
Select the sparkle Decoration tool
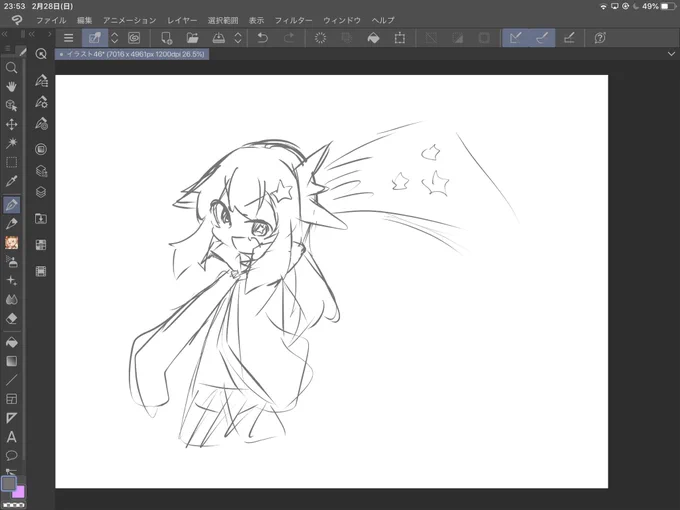(11, 281)
